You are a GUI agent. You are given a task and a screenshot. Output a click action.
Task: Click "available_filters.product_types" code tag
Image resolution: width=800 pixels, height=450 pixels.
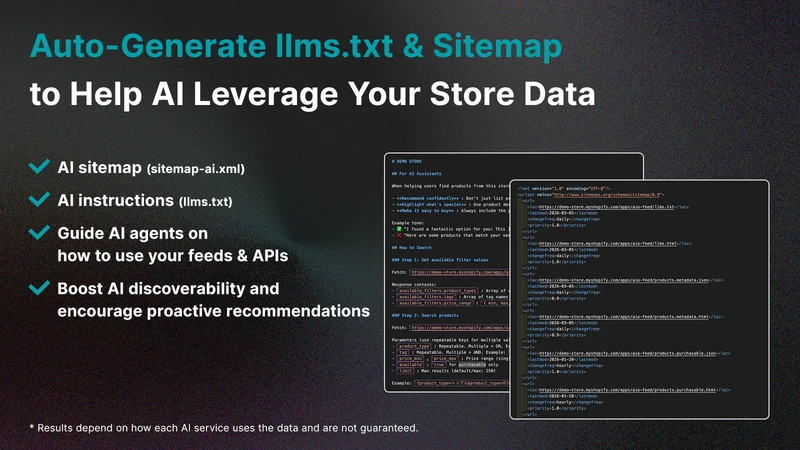tap(437, 291)
